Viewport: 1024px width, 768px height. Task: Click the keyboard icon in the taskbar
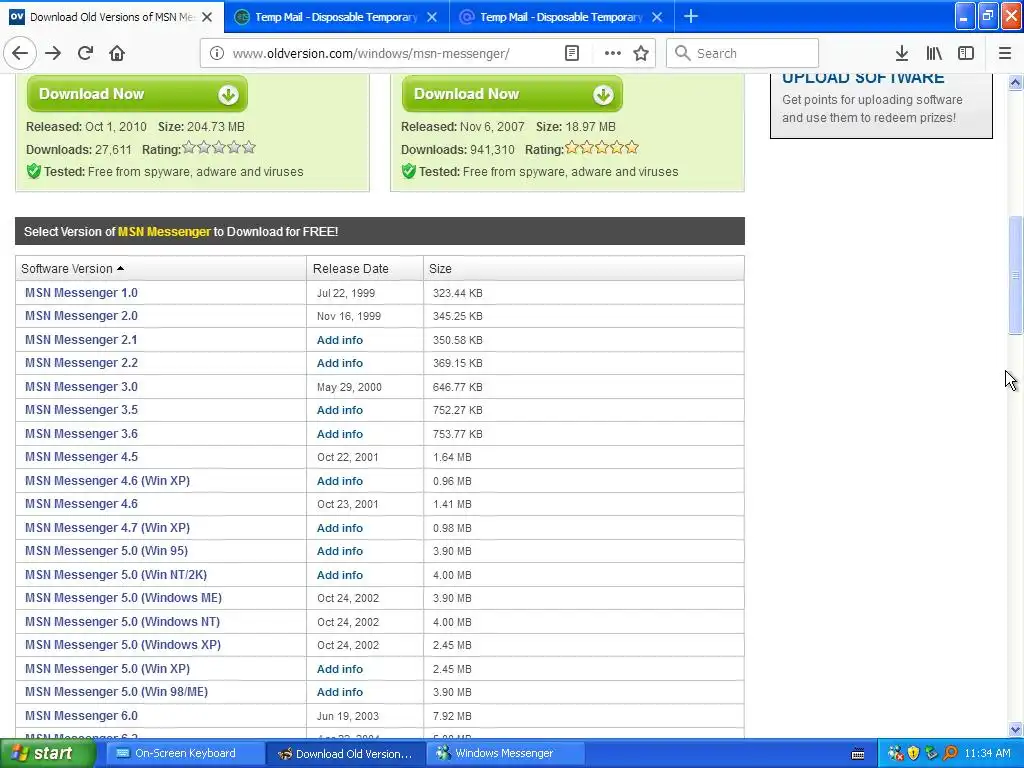[858, 754]
